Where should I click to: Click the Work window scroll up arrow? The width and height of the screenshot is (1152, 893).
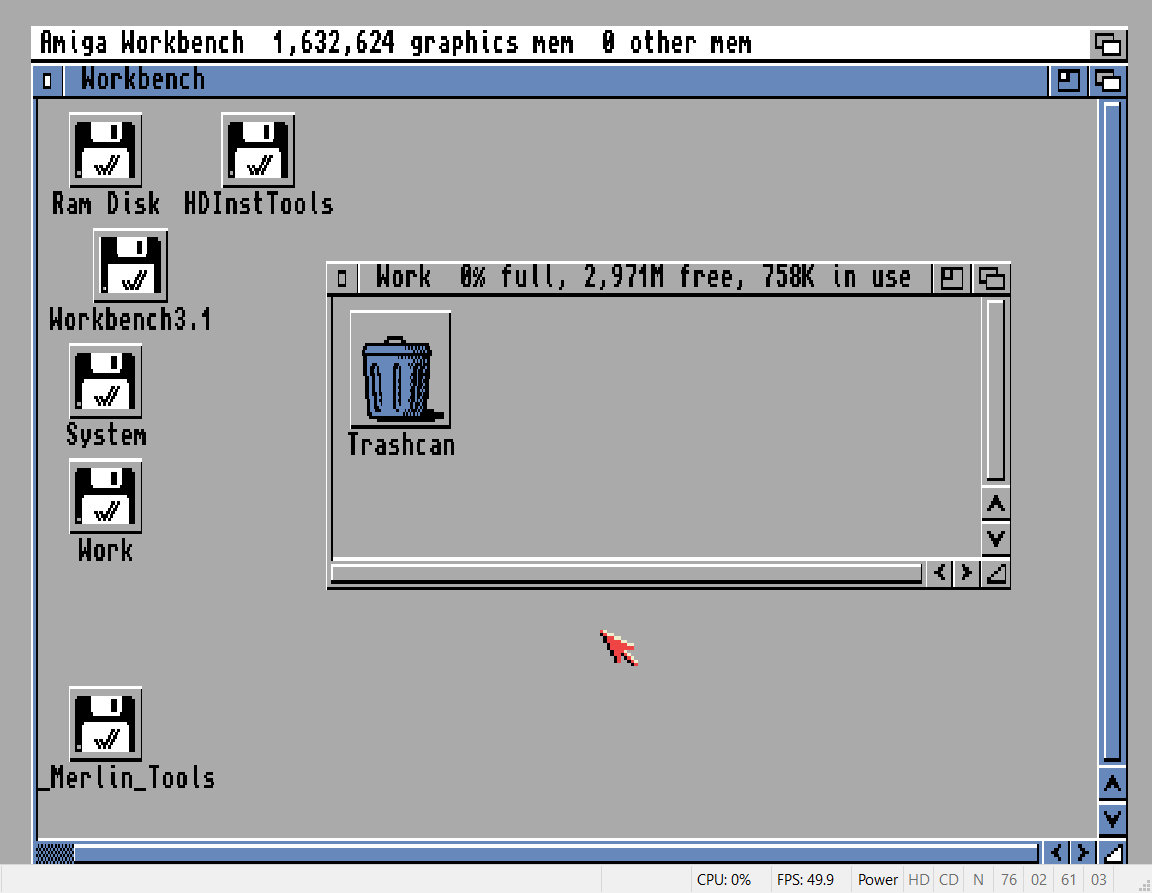pos(996,504)
